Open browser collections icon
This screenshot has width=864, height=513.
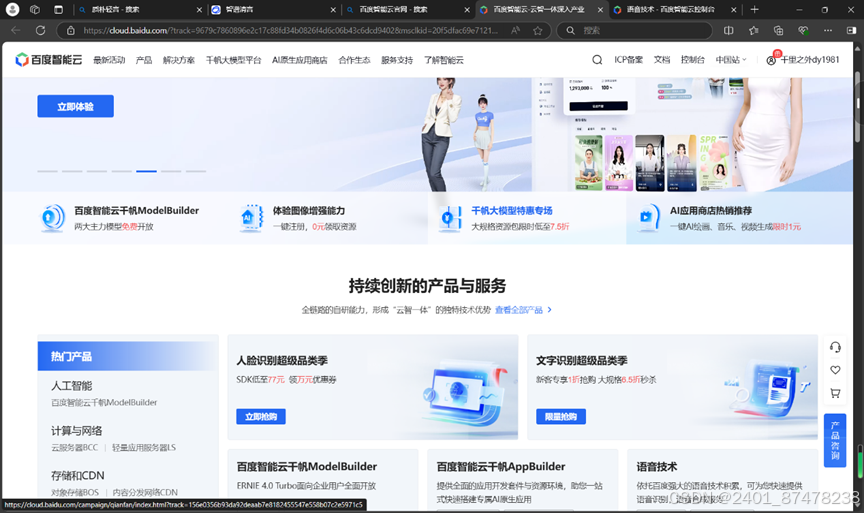[779, 30]
